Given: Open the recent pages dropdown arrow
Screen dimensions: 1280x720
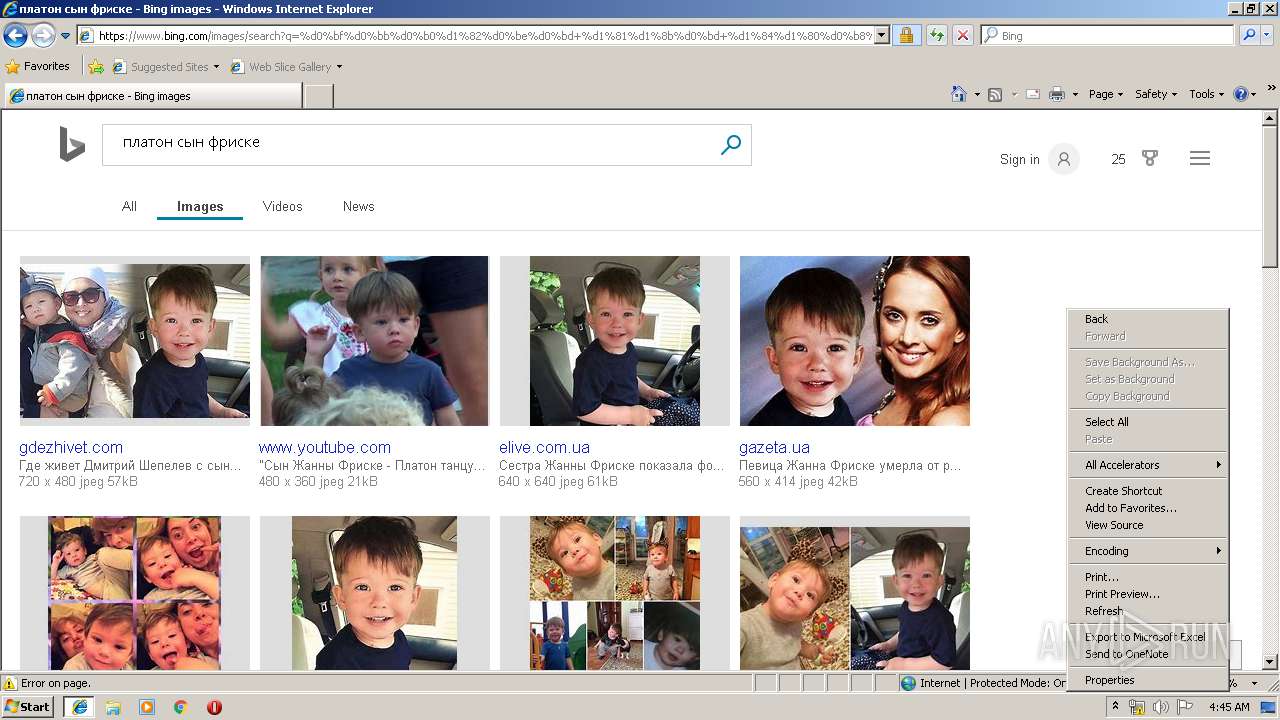Looking at the screenshot, I should click(x=66, y=36).
